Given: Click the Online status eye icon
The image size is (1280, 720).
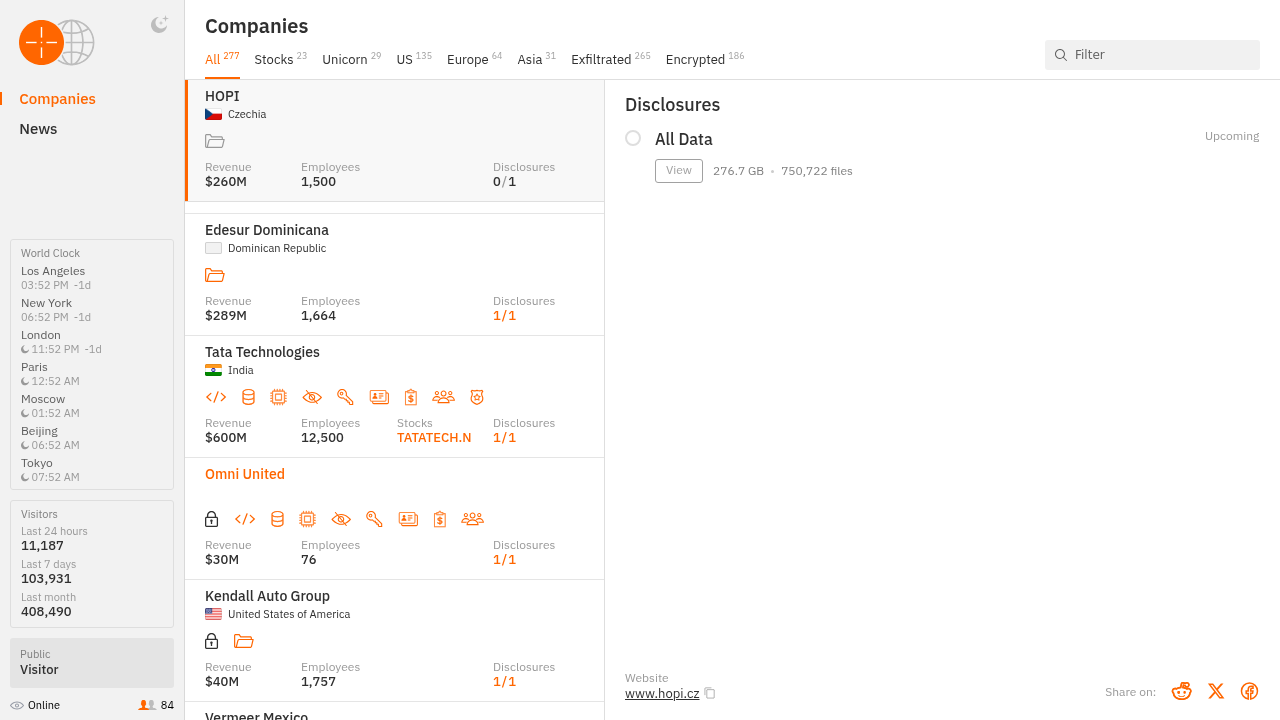Looking at the screenshot, I should [17, 705].
